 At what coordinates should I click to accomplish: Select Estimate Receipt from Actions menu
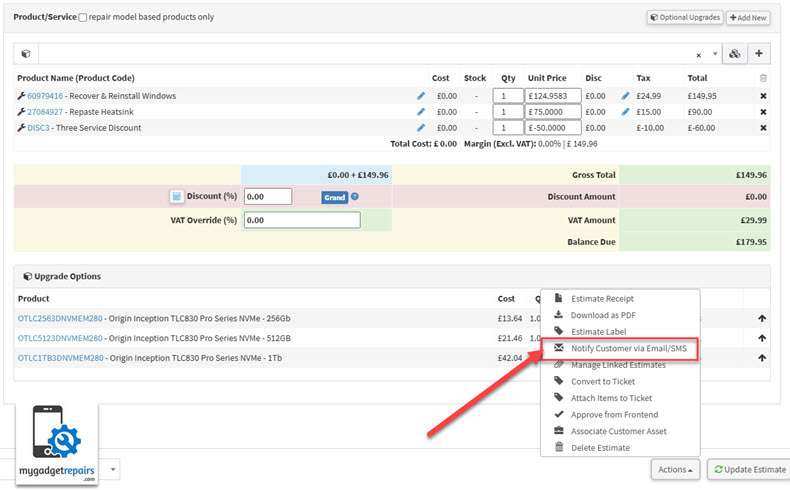pyautogui.click(x=602, y=299)
